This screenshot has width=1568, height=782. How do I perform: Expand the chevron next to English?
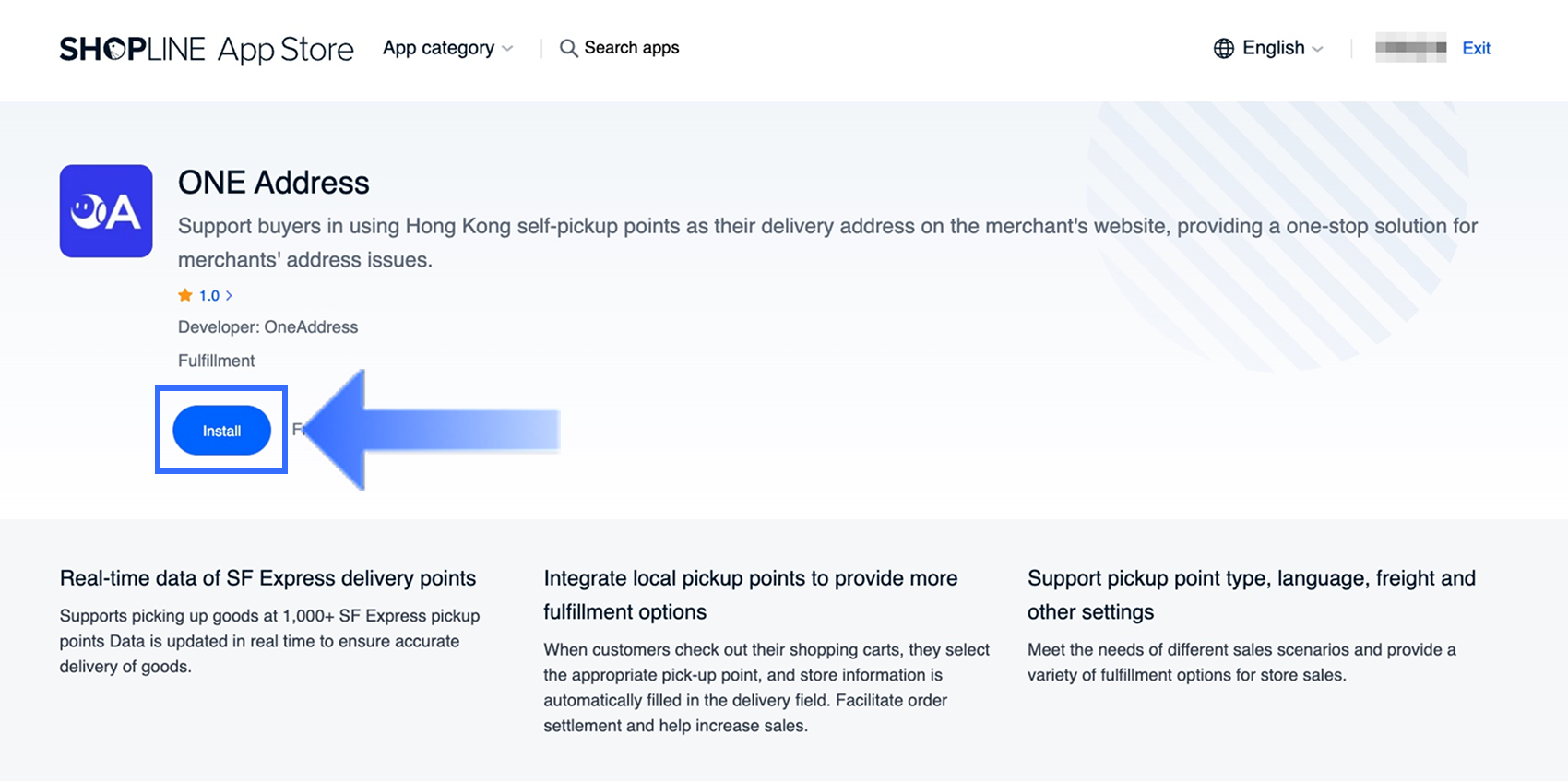(1317, 49)
